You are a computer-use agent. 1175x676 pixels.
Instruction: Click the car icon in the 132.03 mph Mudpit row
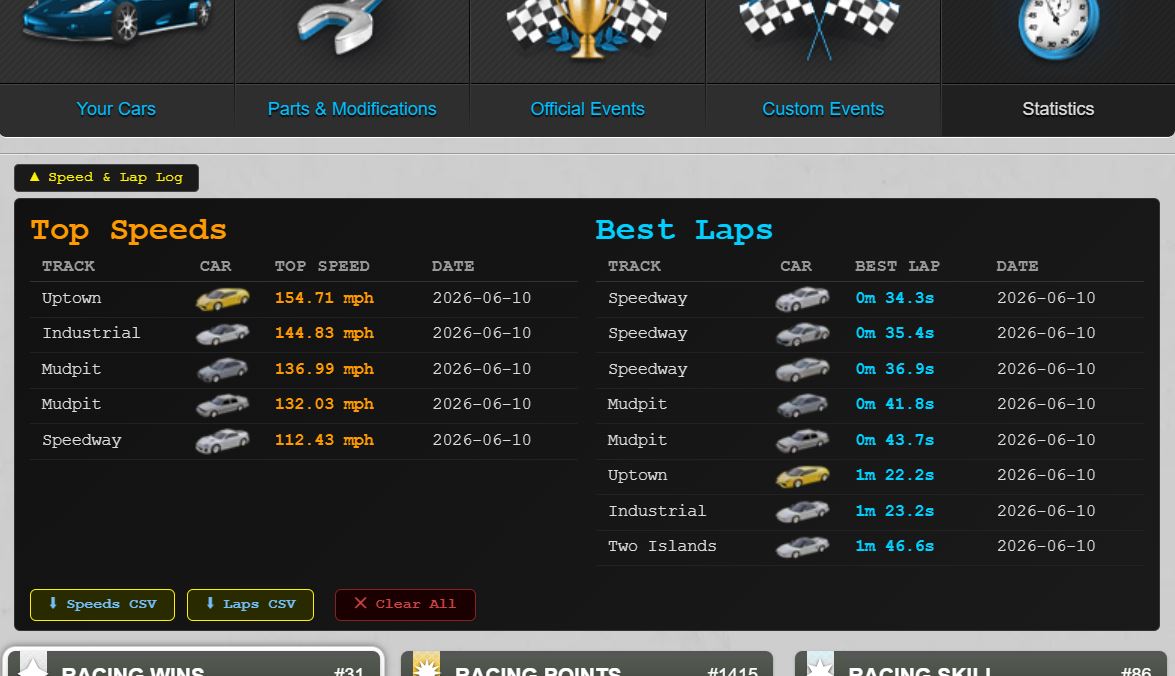coord(223,405)
